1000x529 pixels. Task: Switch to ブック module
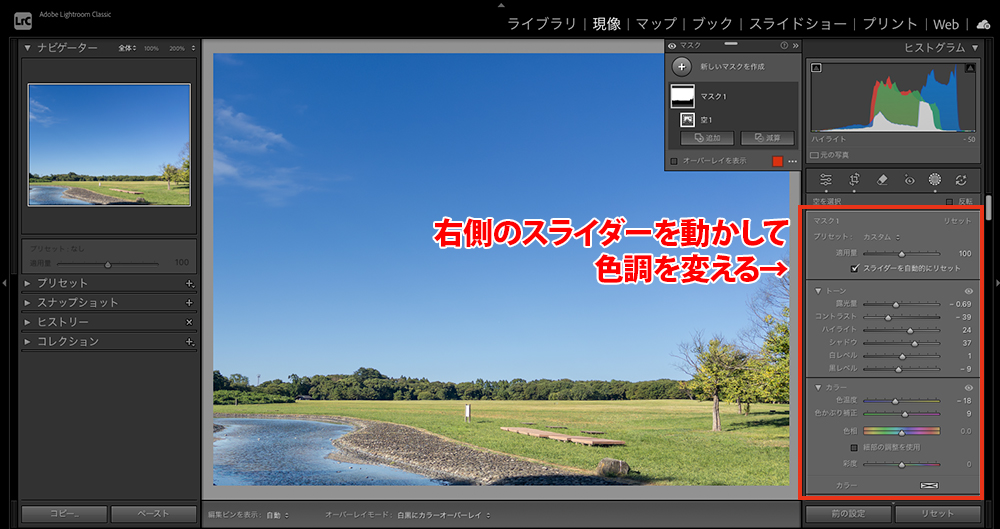[x=712, y=24]
